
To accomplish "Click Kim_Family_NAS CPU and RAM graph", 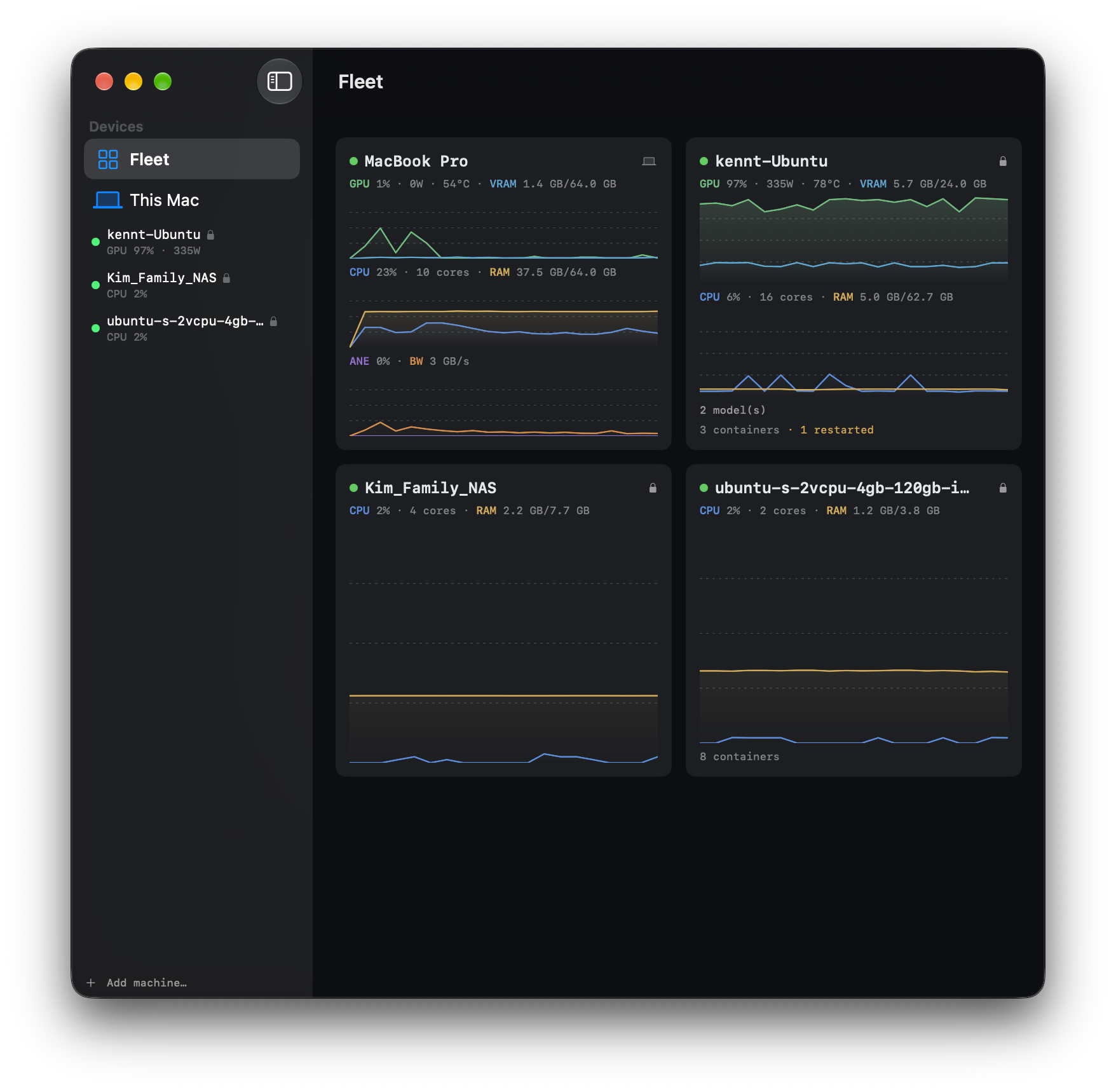I will [503, 643].
